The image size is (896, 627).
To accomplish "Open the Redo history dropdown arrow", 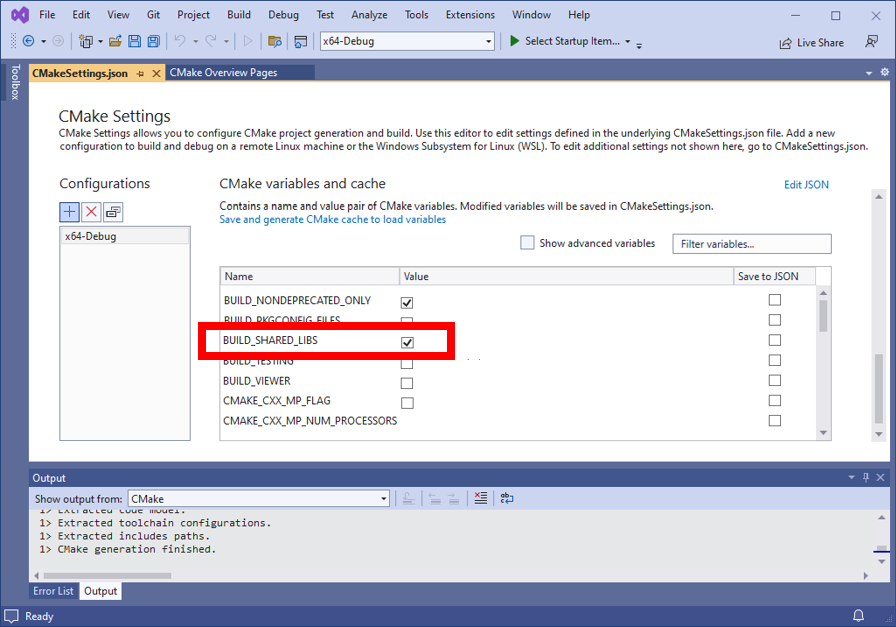I will (x=226, y=41).
